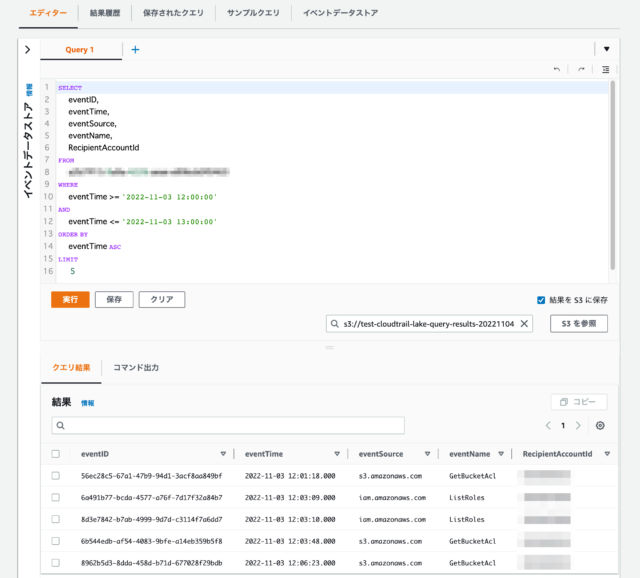640x578 pixels.
Task: Select row with eventID starting 56ec28c5
Action: 56,476
